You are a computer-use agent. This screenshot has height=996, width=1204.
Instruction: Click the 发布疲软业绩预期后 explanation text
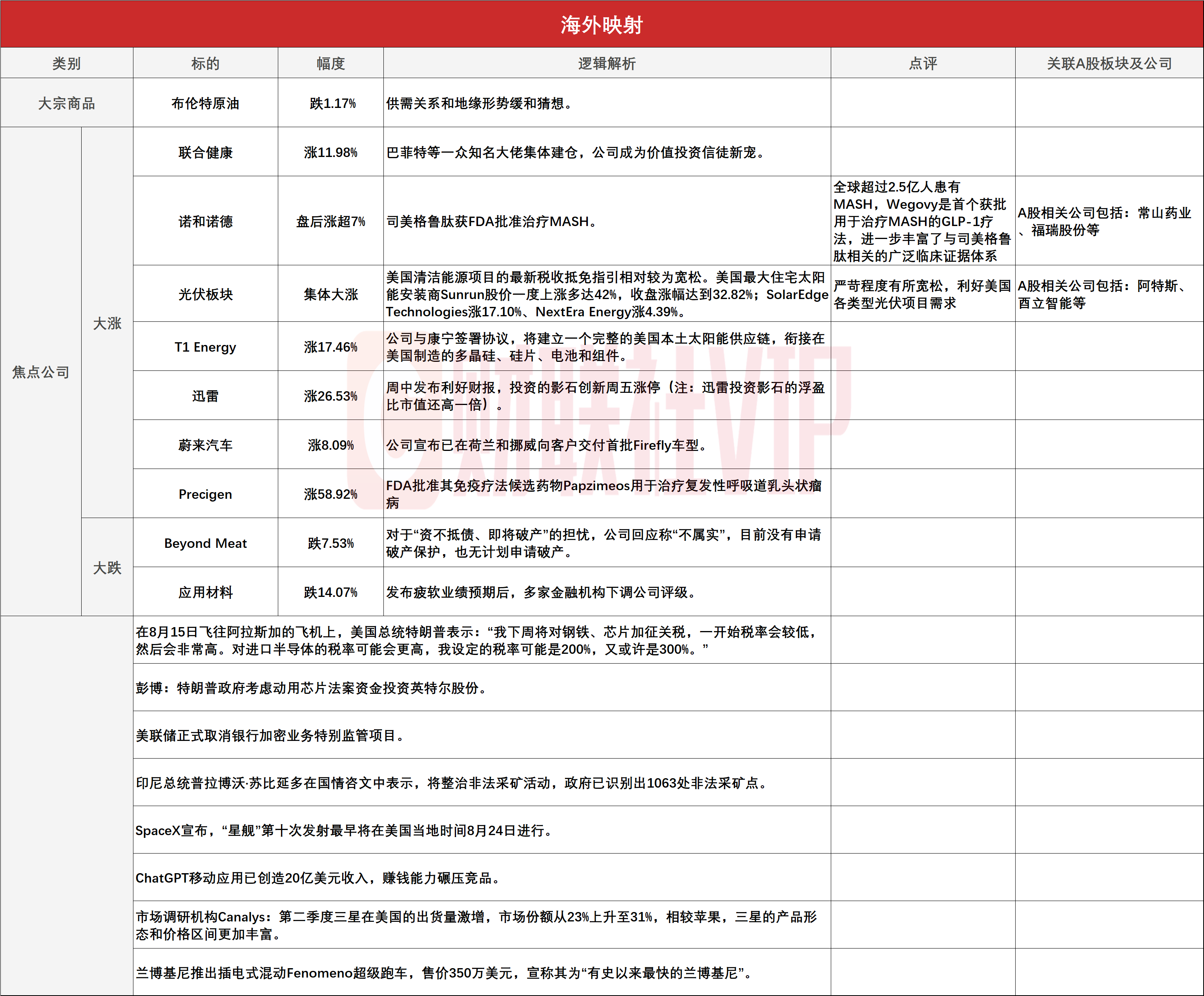click(541, 592)
